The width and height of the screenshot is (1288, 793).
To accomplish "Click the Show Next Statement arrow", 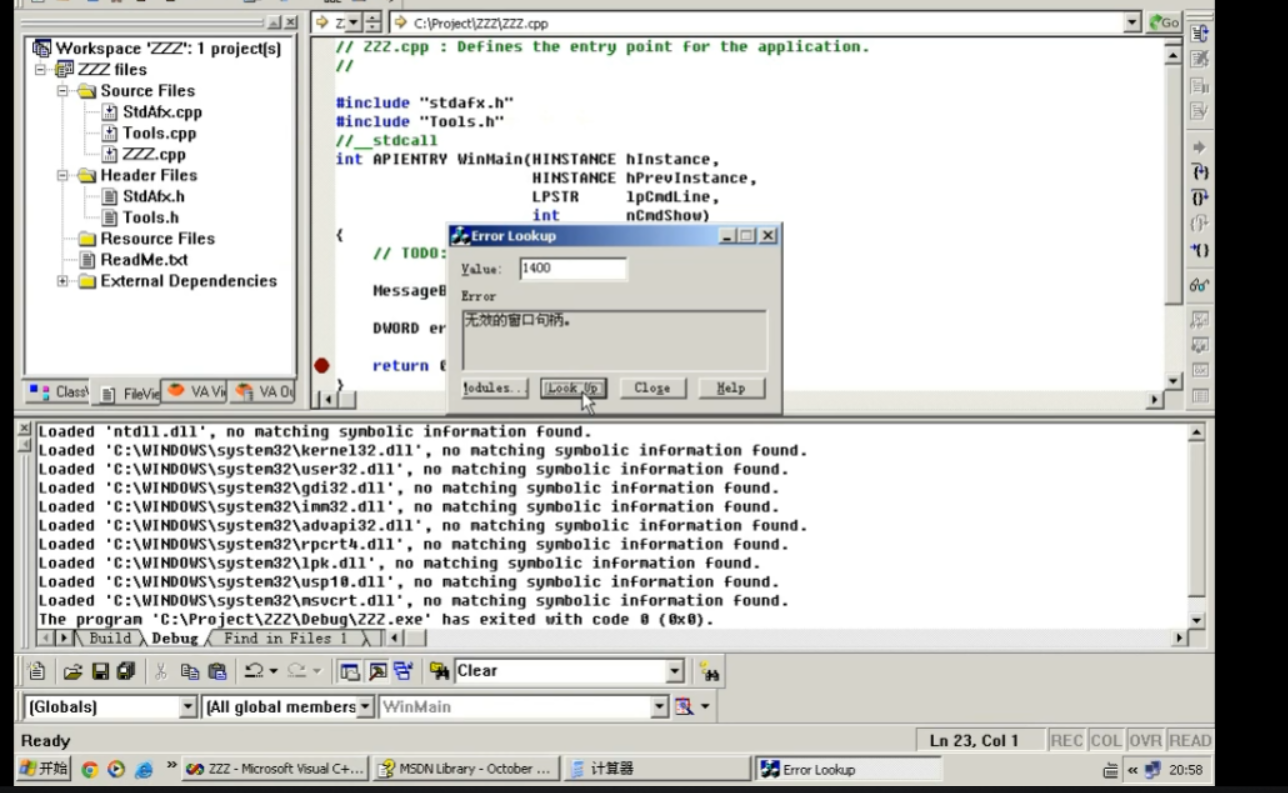I will 1200,147.
